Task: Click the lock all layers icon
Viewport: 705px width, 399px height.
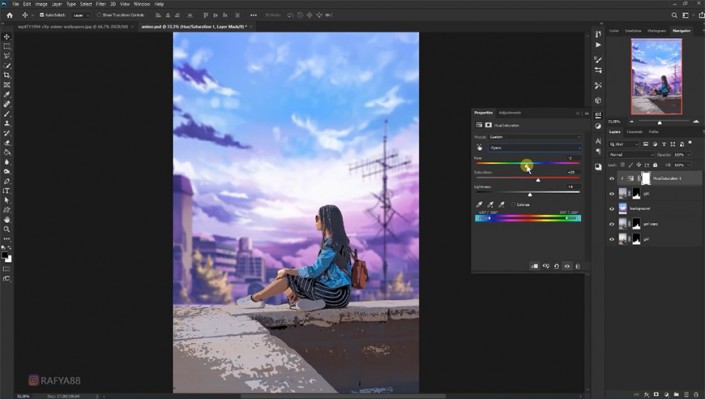Action: (655, 165)
